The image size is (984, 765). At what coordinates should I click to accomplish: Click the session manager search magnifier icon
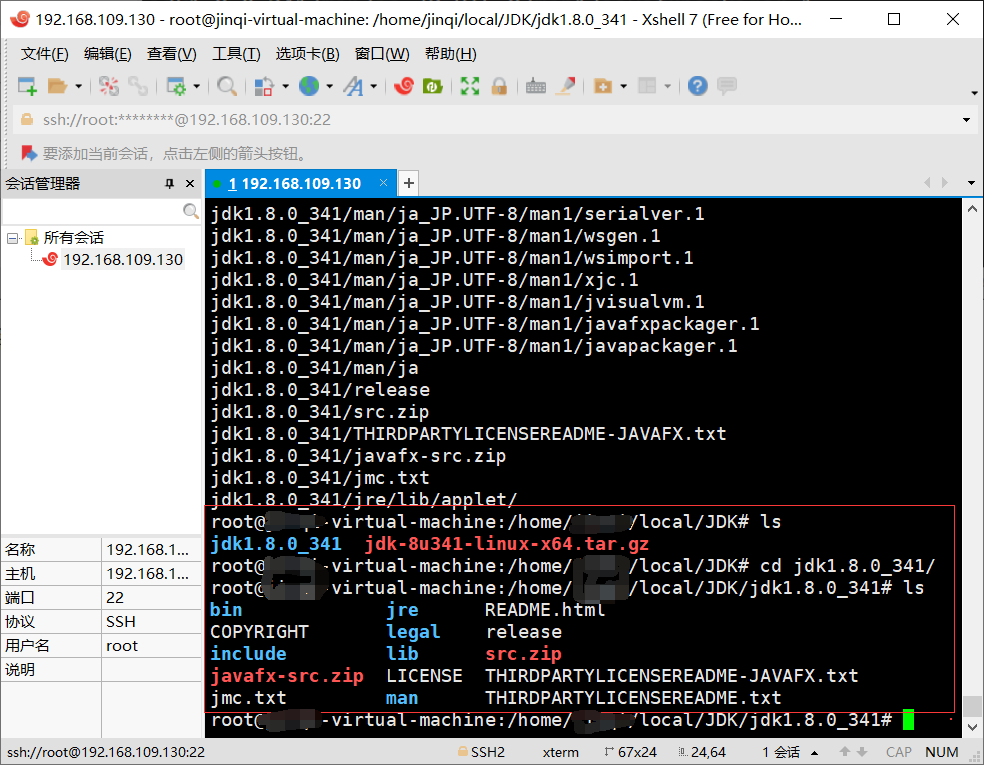tap(191, 211)
